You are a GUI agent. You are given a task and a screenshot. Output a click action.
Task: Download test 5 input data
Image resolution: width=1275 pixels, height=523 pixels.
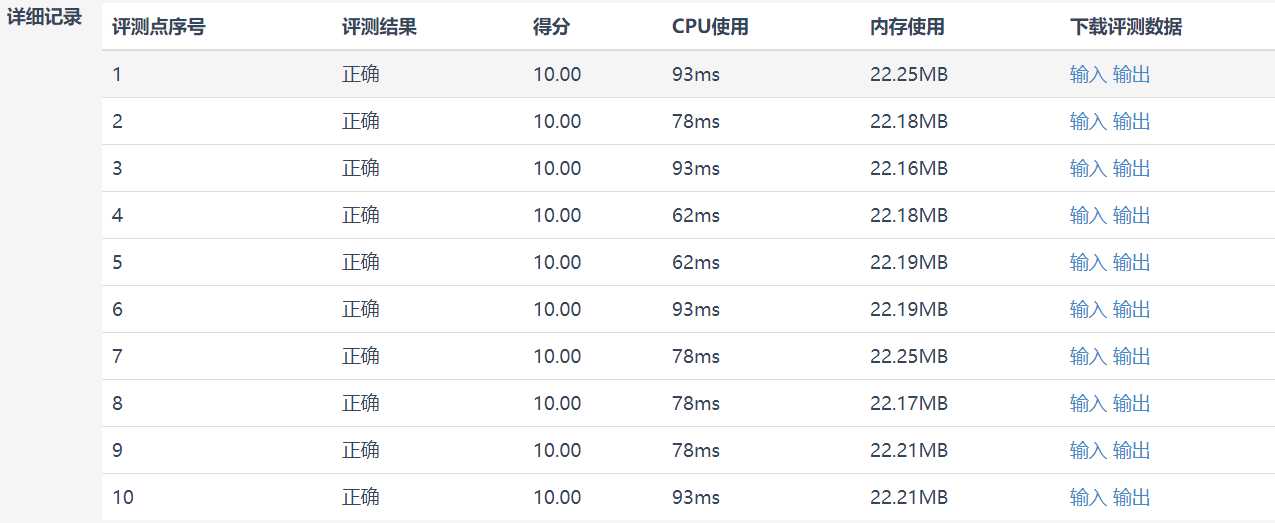(x=1088, y=263)
